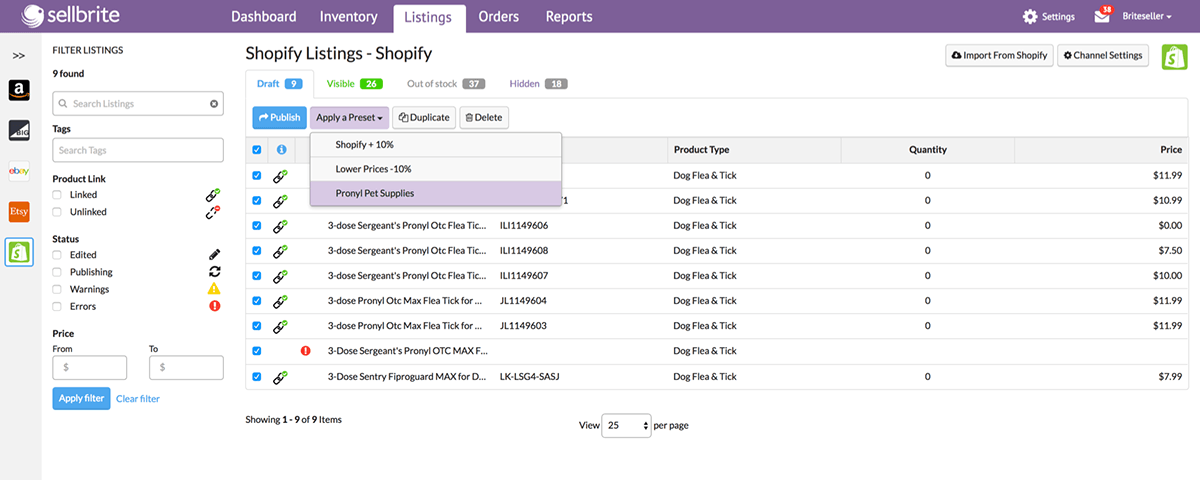Expand the collapsed sidebar with >> arrows
The height and width of the screenshot is (480, 1200).
18,55
